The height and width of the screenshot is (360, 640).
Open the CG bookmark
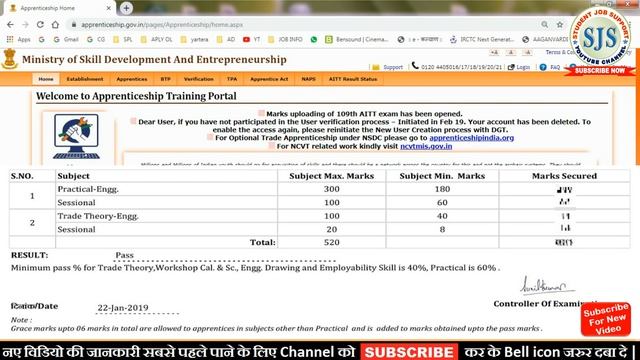96,40
